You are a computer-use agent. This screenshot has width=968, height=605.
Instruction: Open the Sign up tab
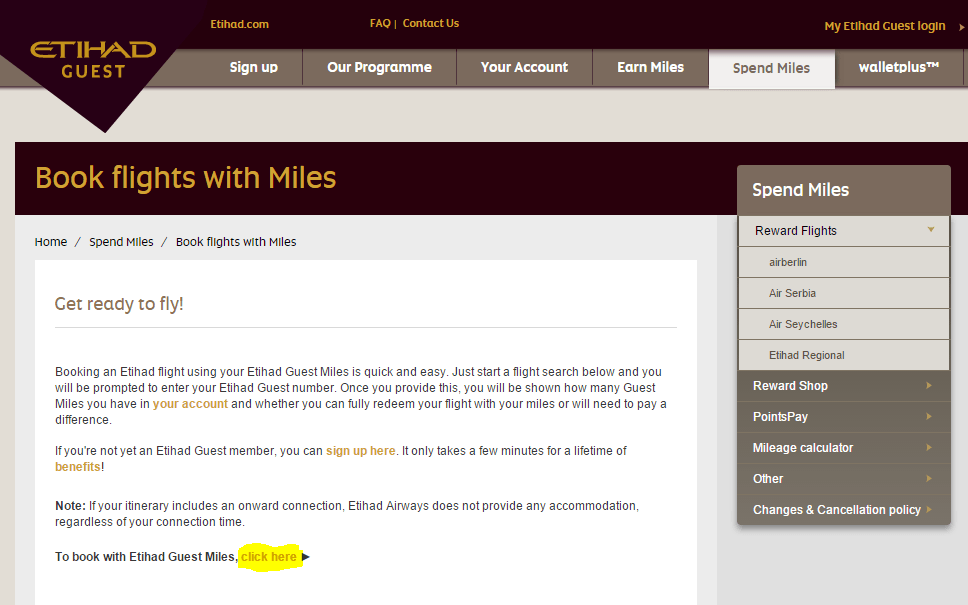click(x=254, y=67)
